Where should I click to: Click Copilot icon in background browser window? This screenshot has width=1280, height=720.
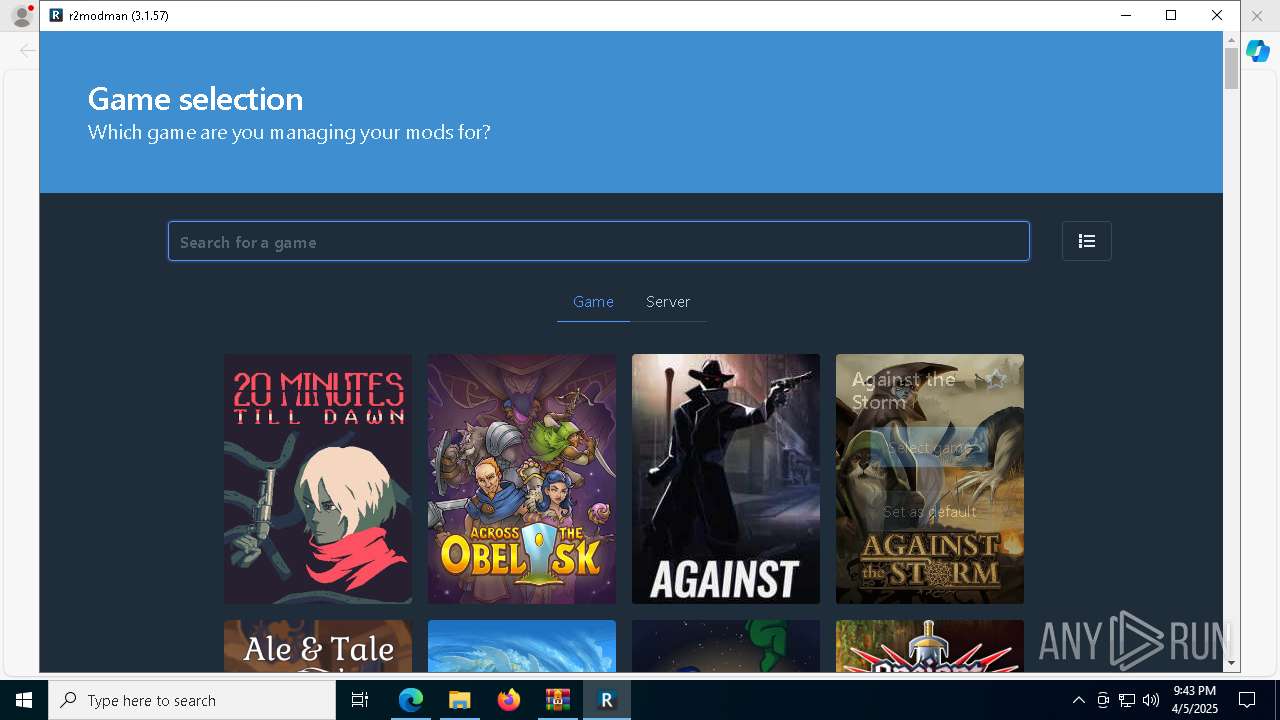[x=1258, y=51]
